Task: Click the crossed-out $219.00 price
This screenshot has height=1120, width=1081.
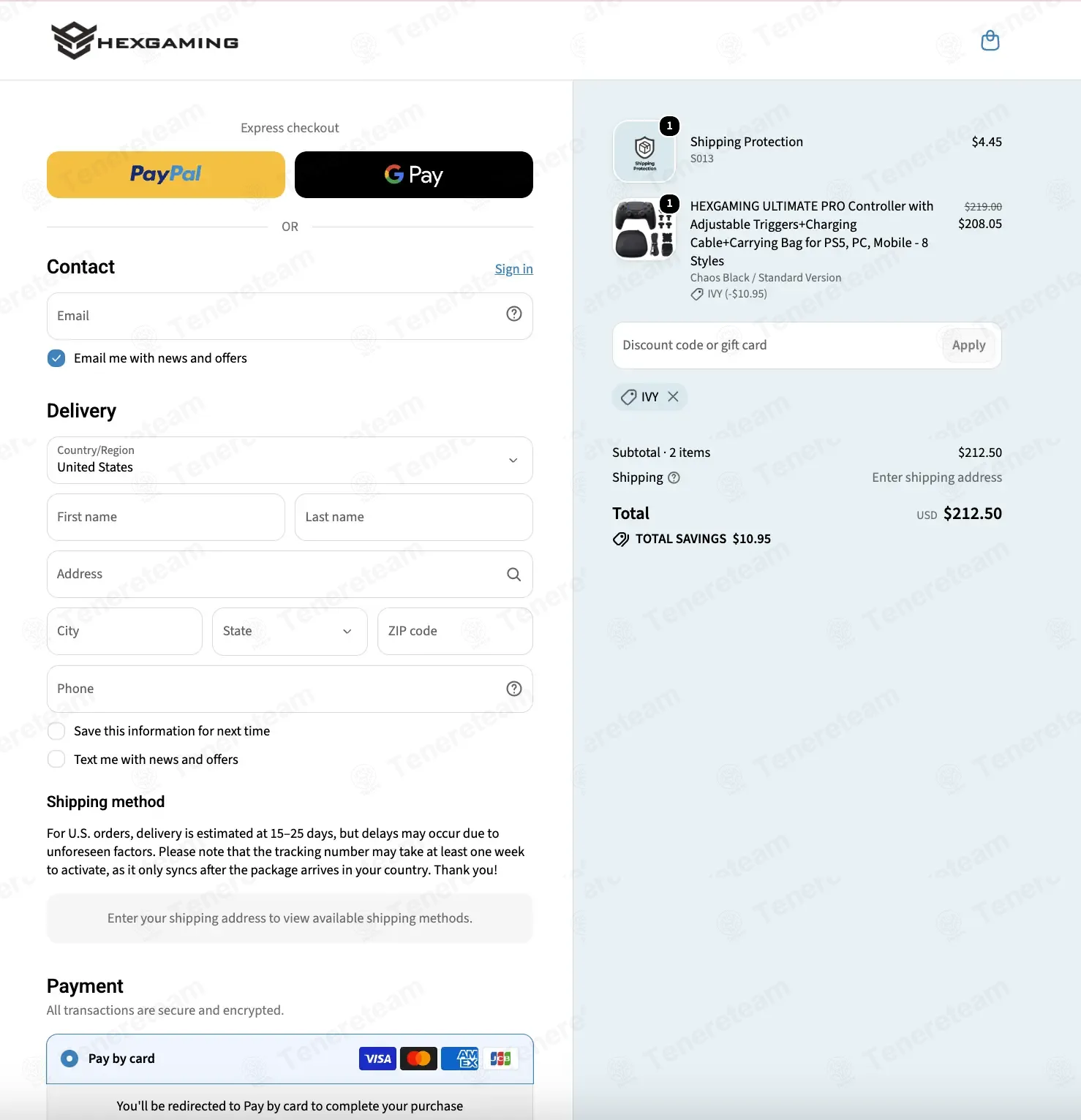Action: pyautogui.click(x=983, y=207)
